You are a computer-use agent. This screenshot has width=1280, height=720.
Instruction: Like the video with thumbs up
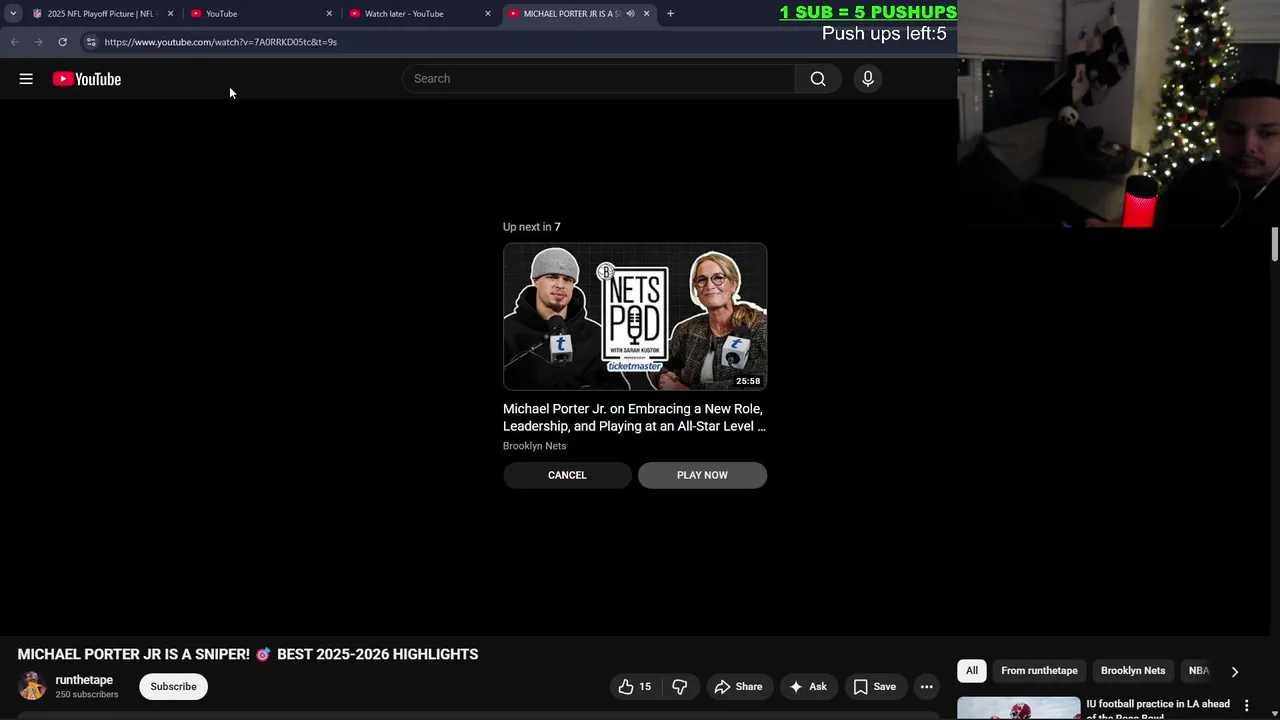pos(635,687)
